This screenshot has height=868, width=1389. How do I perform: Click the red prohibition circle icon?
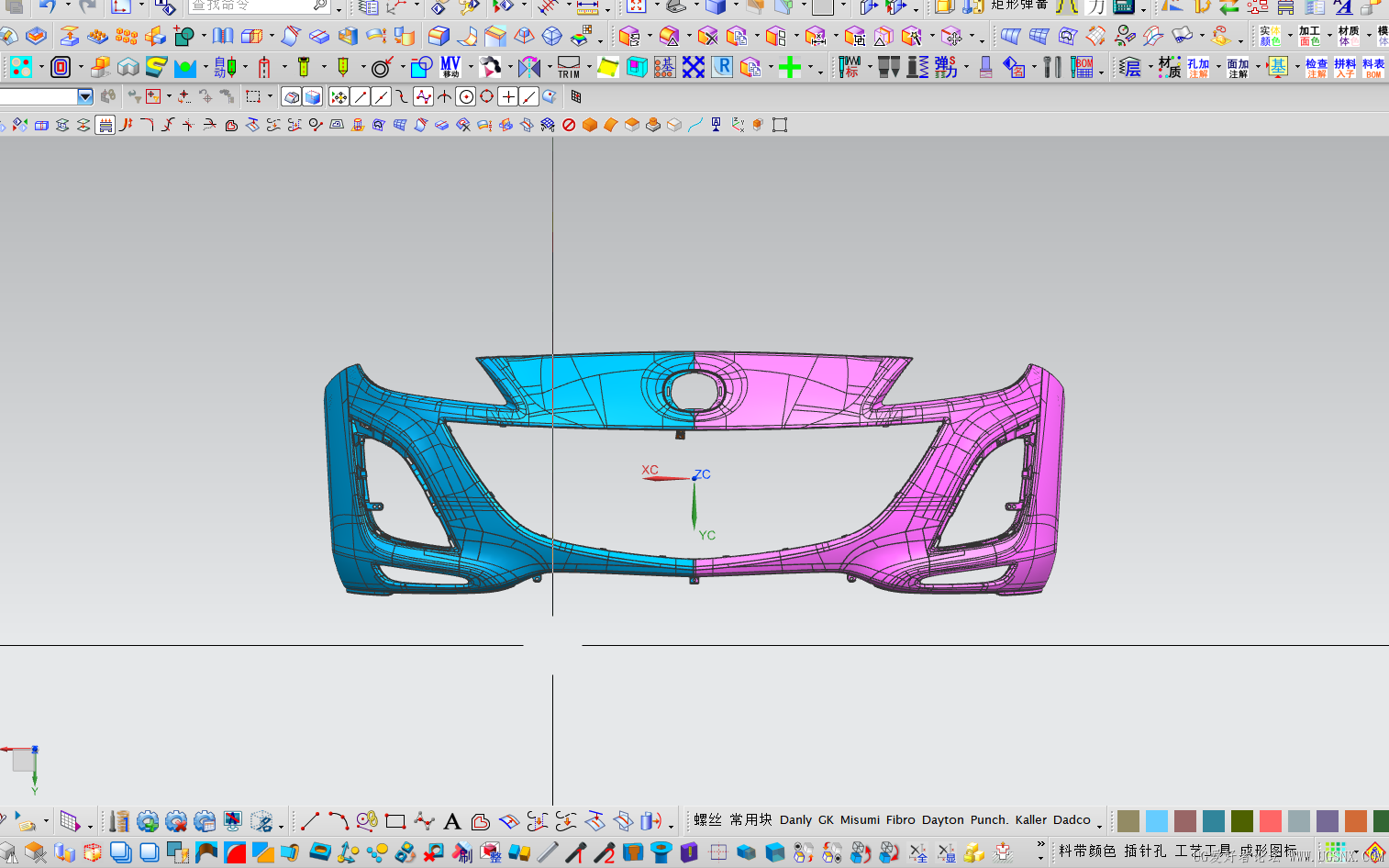click(x=569, y=125)
